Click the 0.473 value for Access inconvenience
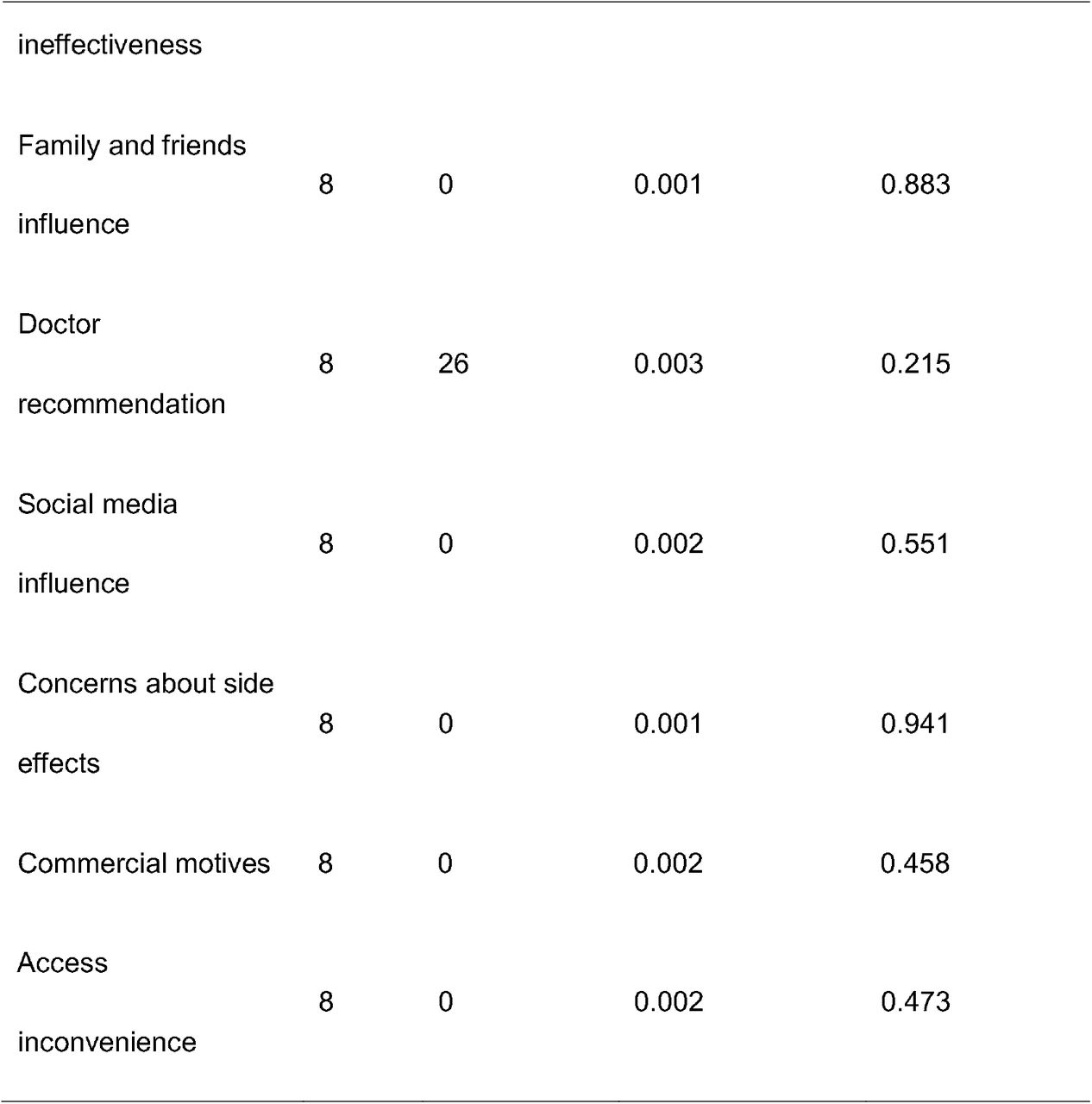 point(915,1002)
